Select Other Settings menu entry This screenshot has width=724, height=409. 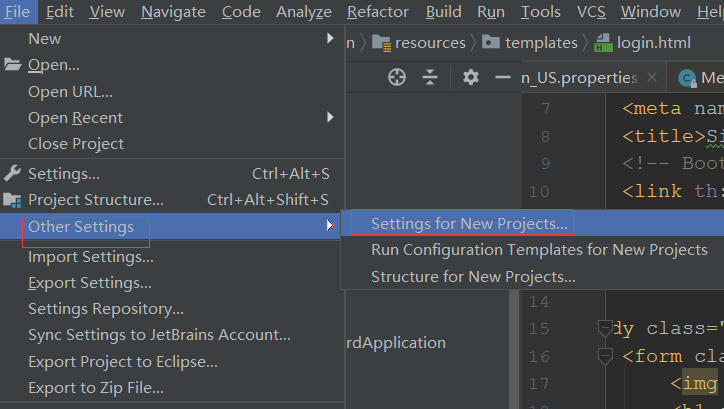coord(172,226)
